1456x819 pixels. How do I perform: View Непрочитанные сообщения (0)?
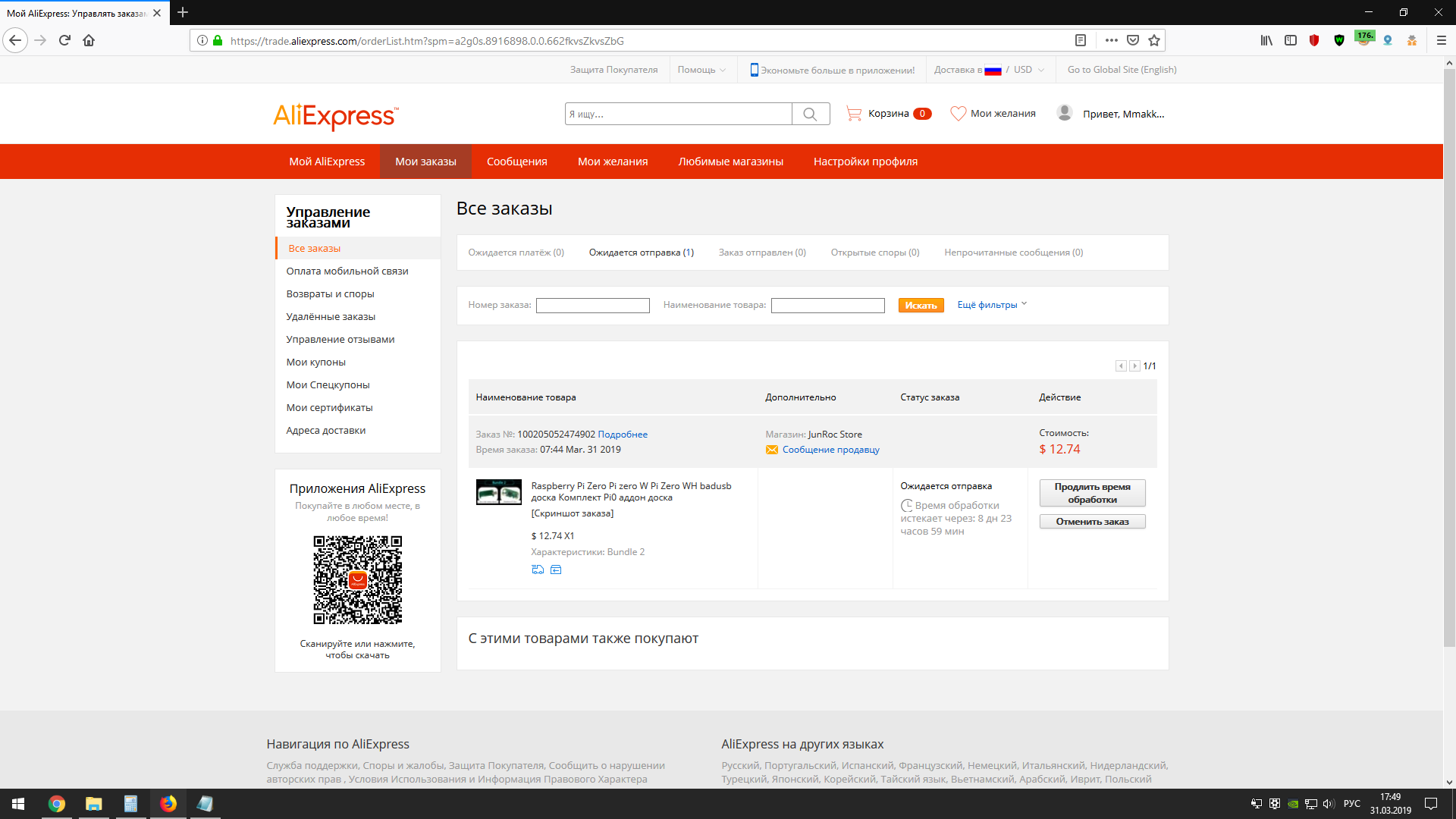[1014, 253]
